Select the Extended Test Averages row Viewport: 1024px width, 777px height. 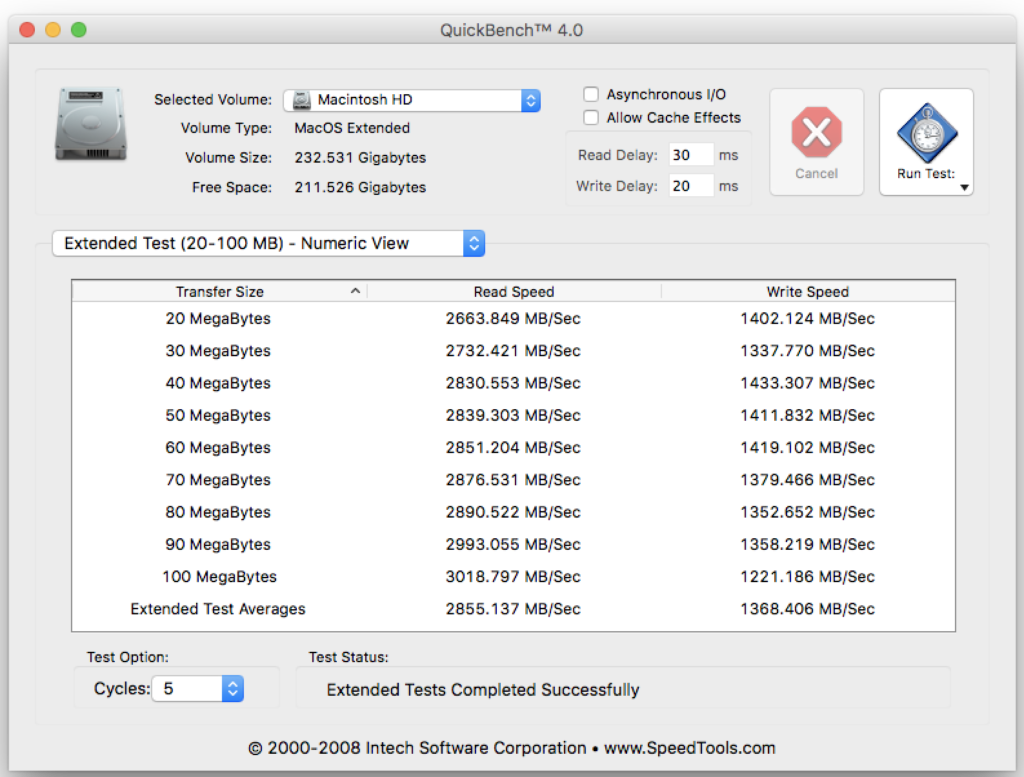point(513,609)
